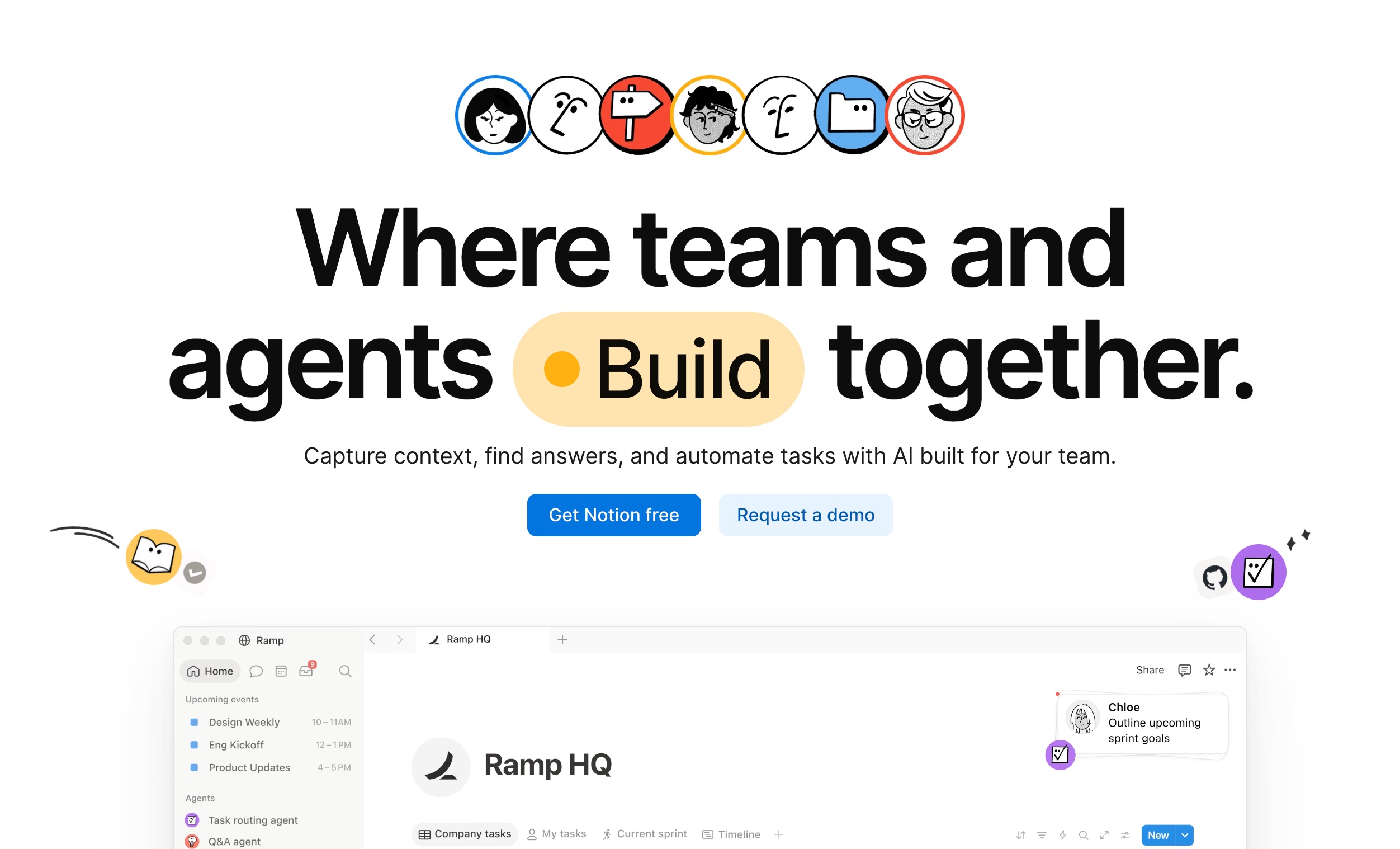Click the Share button
Screen dimensions: 1400x849
point(1150,670)
